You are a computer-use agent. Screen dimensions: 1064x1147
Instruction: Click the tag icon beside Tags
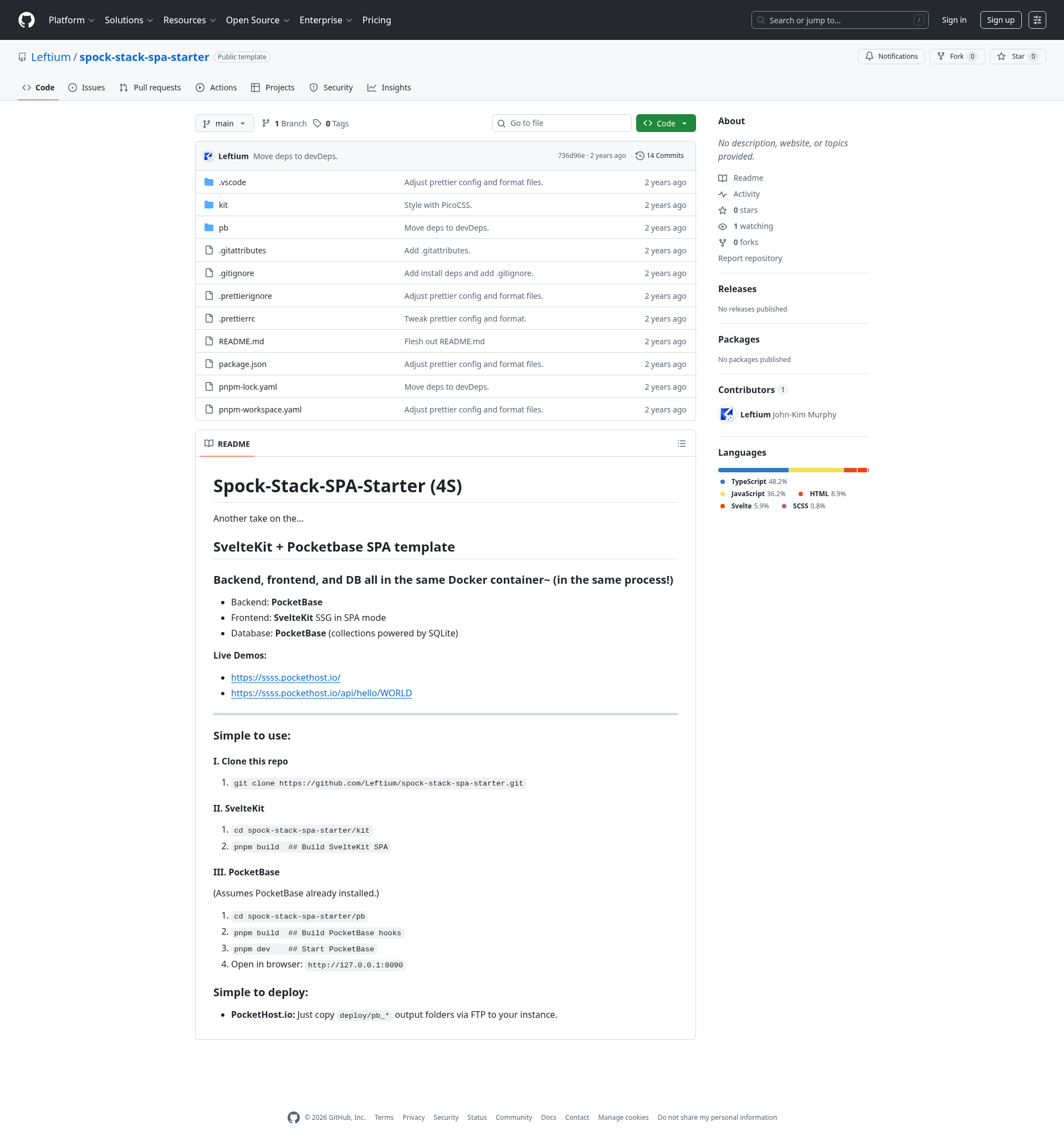[x=317, y=123]
